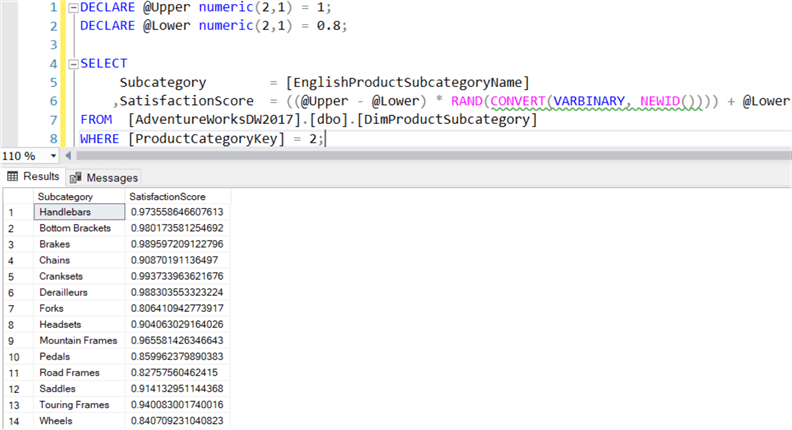This screenshot has width=792, height=430.
Task: Click the NEWID function in line 6
Action: point(660,101)
